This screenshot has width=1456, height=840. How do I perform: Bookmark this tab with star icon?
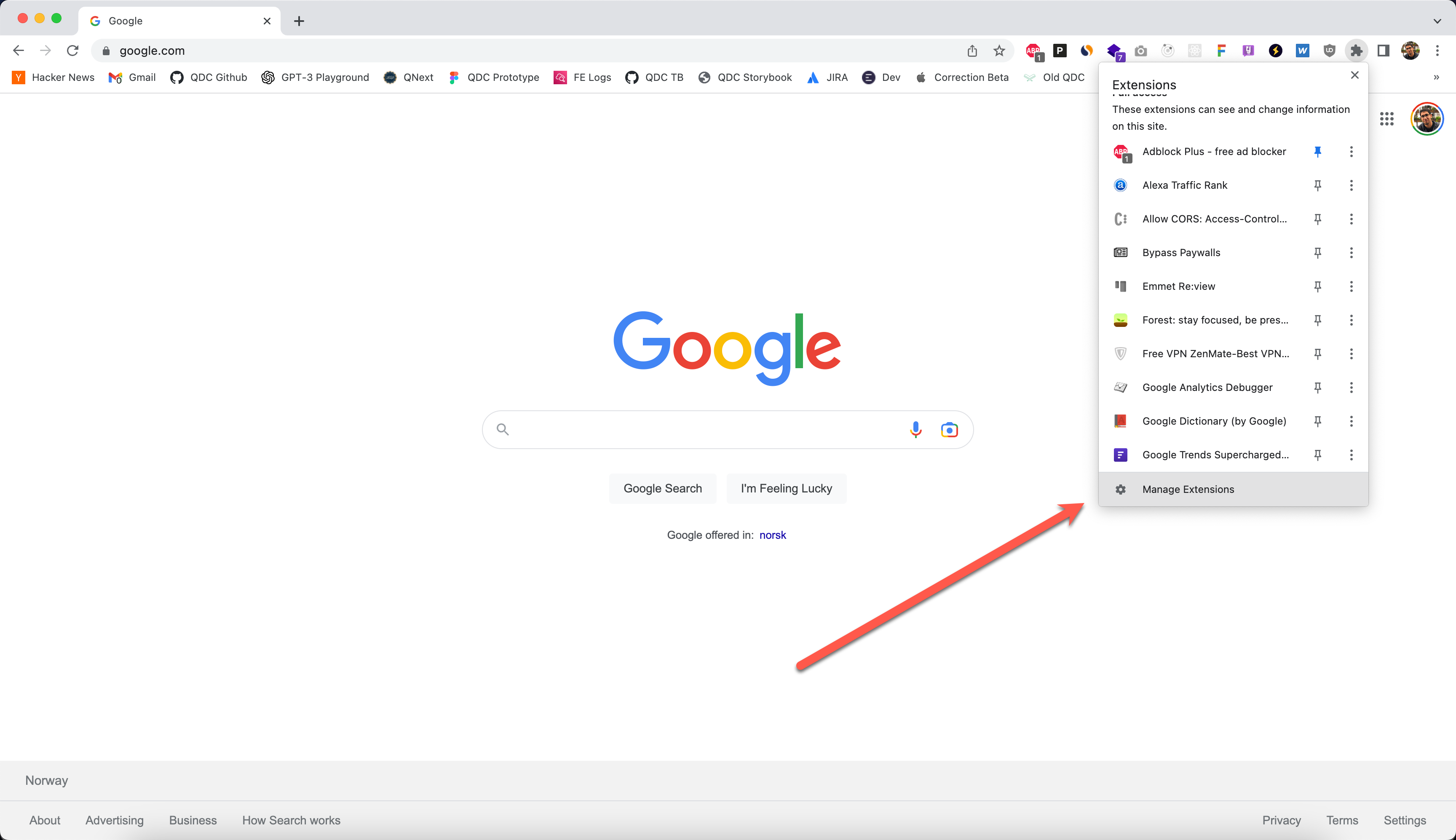click(999, 51)
